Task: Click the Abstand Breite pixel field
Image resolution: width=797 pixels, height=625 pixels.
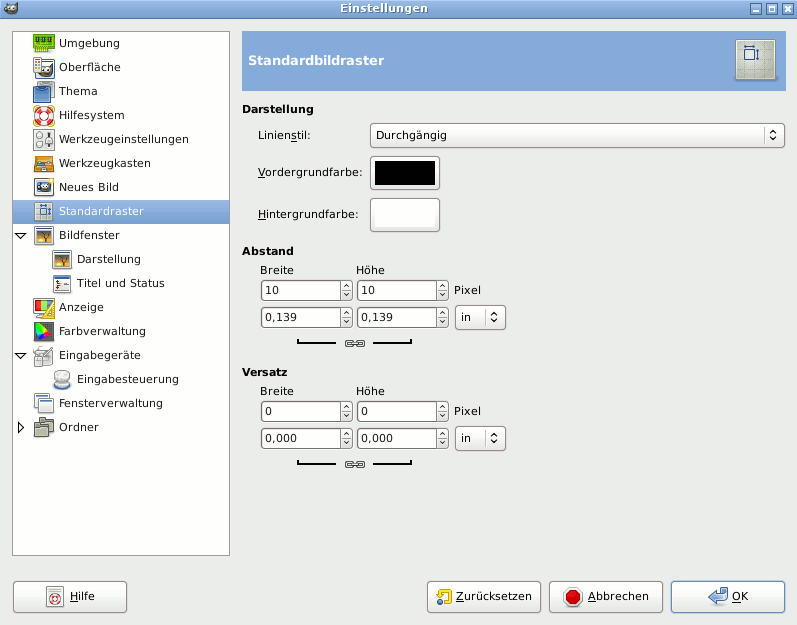Action: 300,290
